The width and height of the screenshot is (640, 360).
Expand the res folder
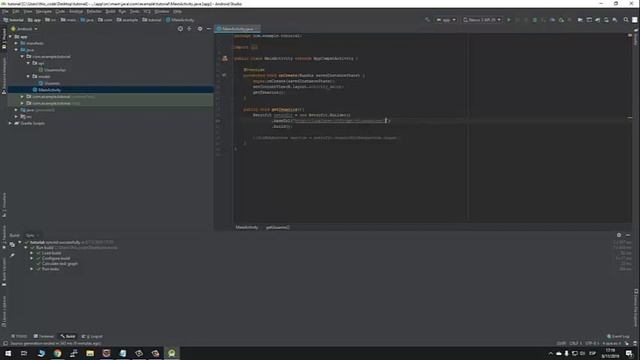click(x=16, y=117)
